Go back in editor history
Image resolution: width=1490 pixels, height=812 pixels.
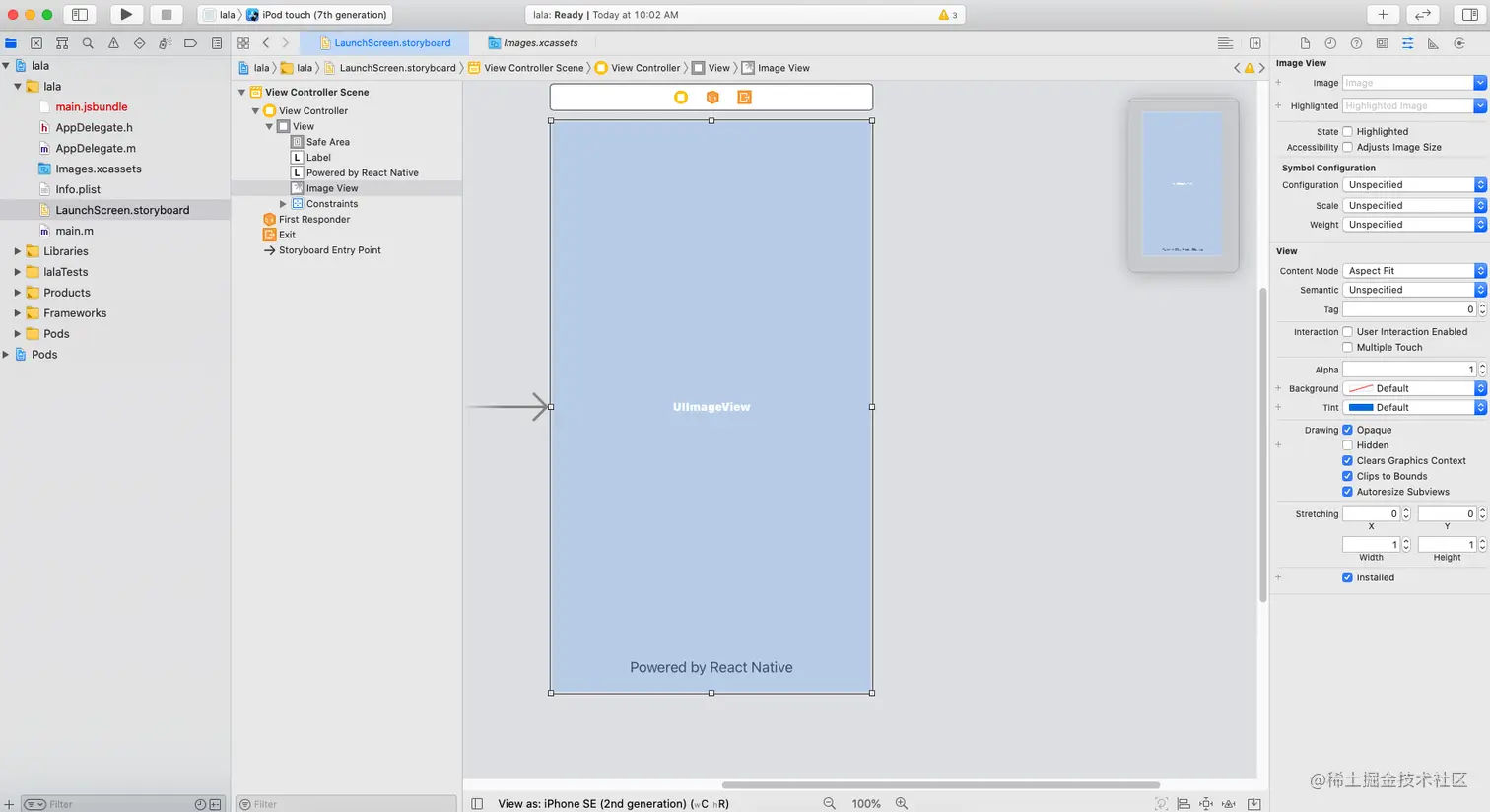click(266, 43)
